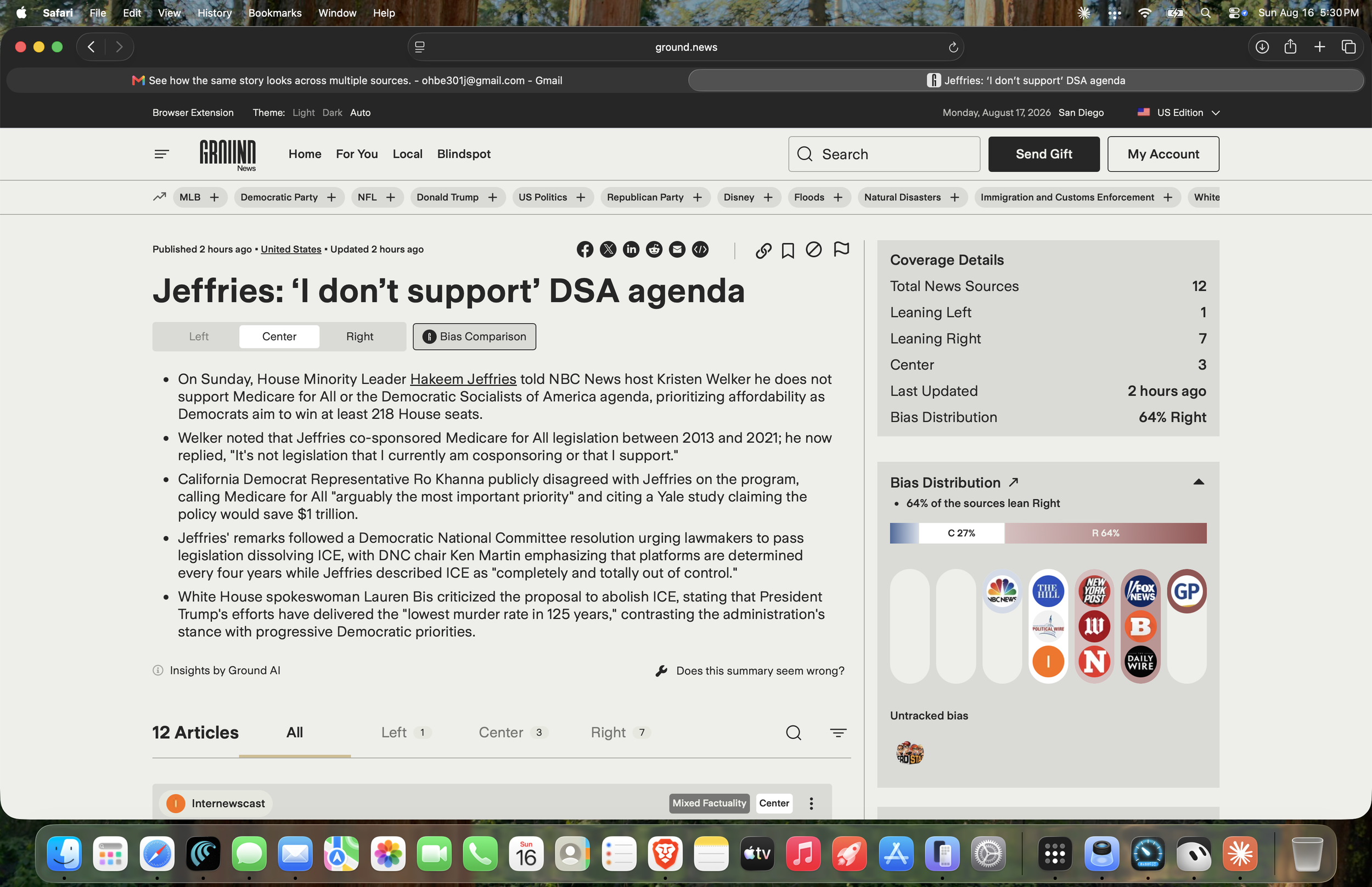Follow the Democratic Party topic

[331, 198]
